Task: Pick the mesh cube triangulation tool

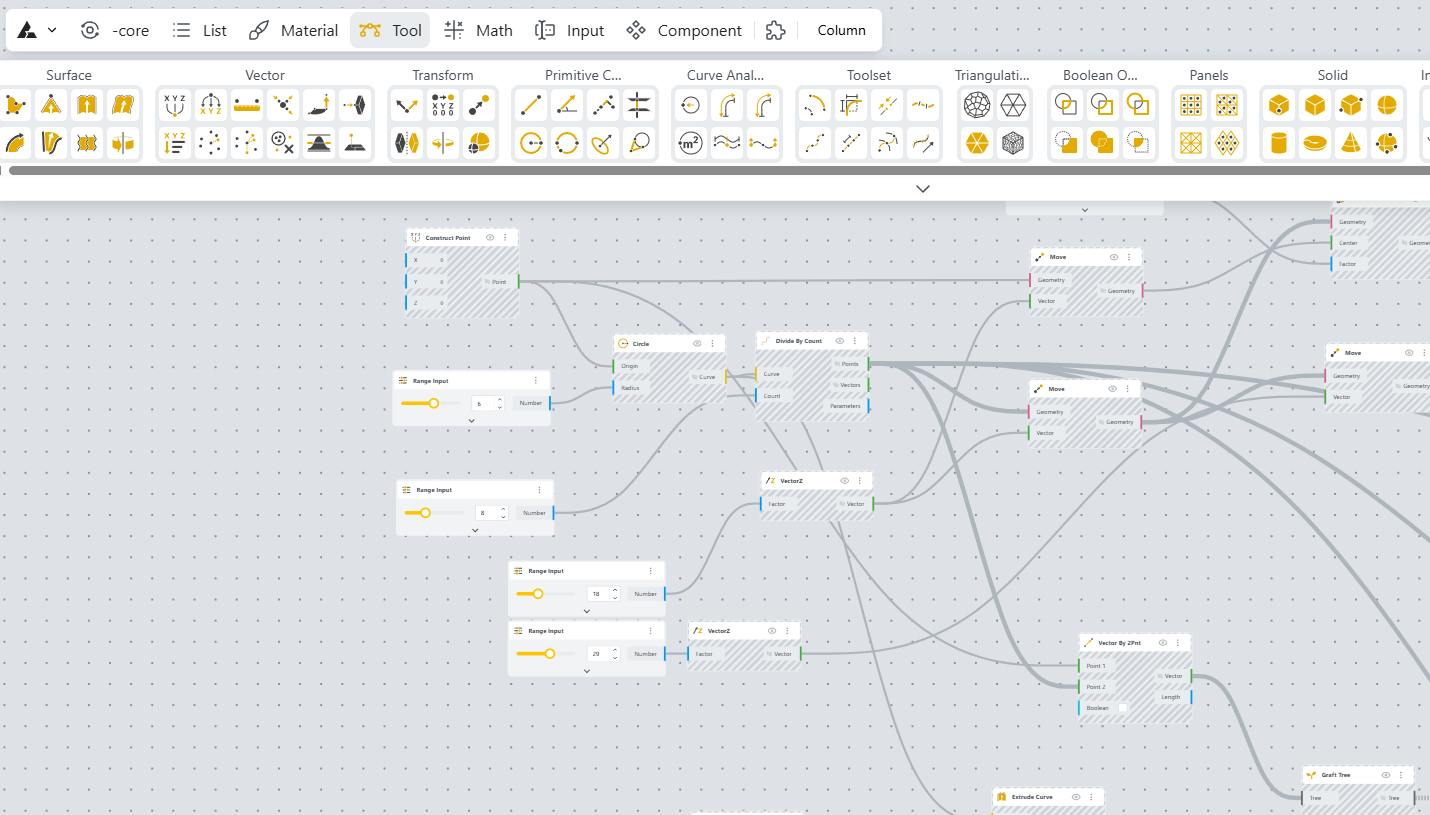Action: [x=1013, y=143]
